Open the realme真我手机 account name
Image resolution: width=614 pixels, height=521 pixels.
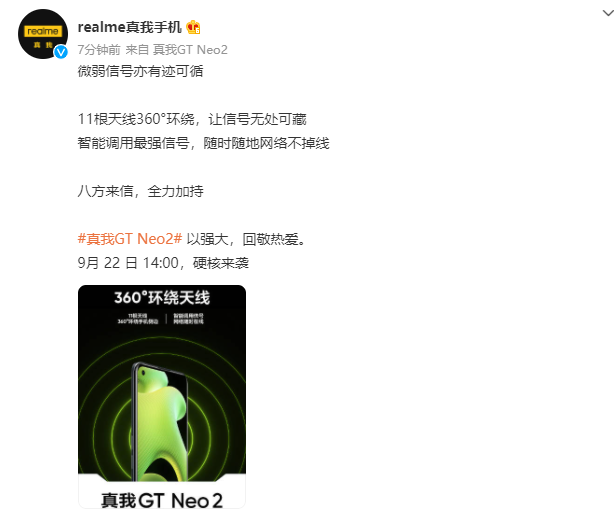130,27
